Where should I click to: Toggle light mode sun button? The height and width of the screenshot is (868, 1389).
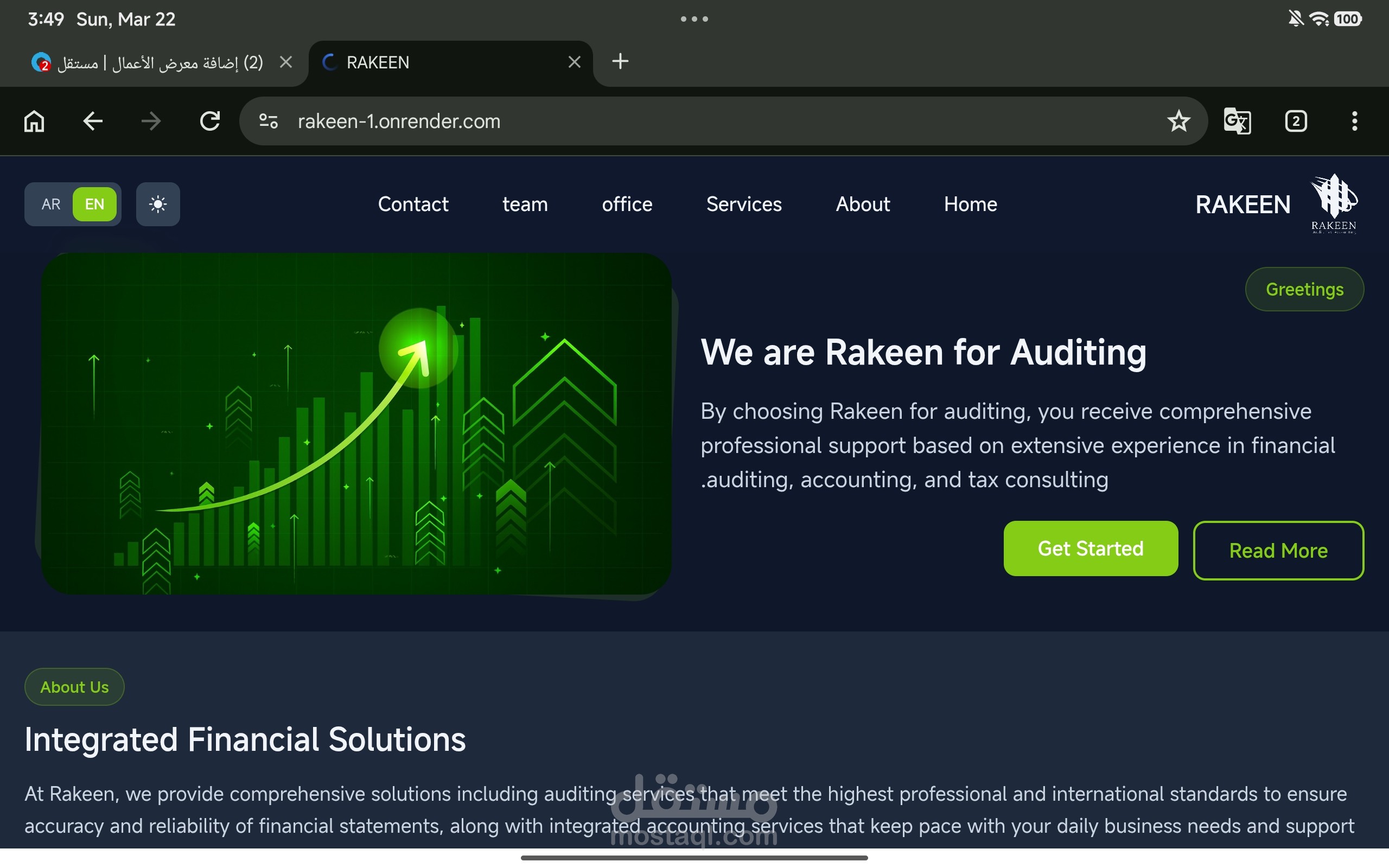click(158, 205)
